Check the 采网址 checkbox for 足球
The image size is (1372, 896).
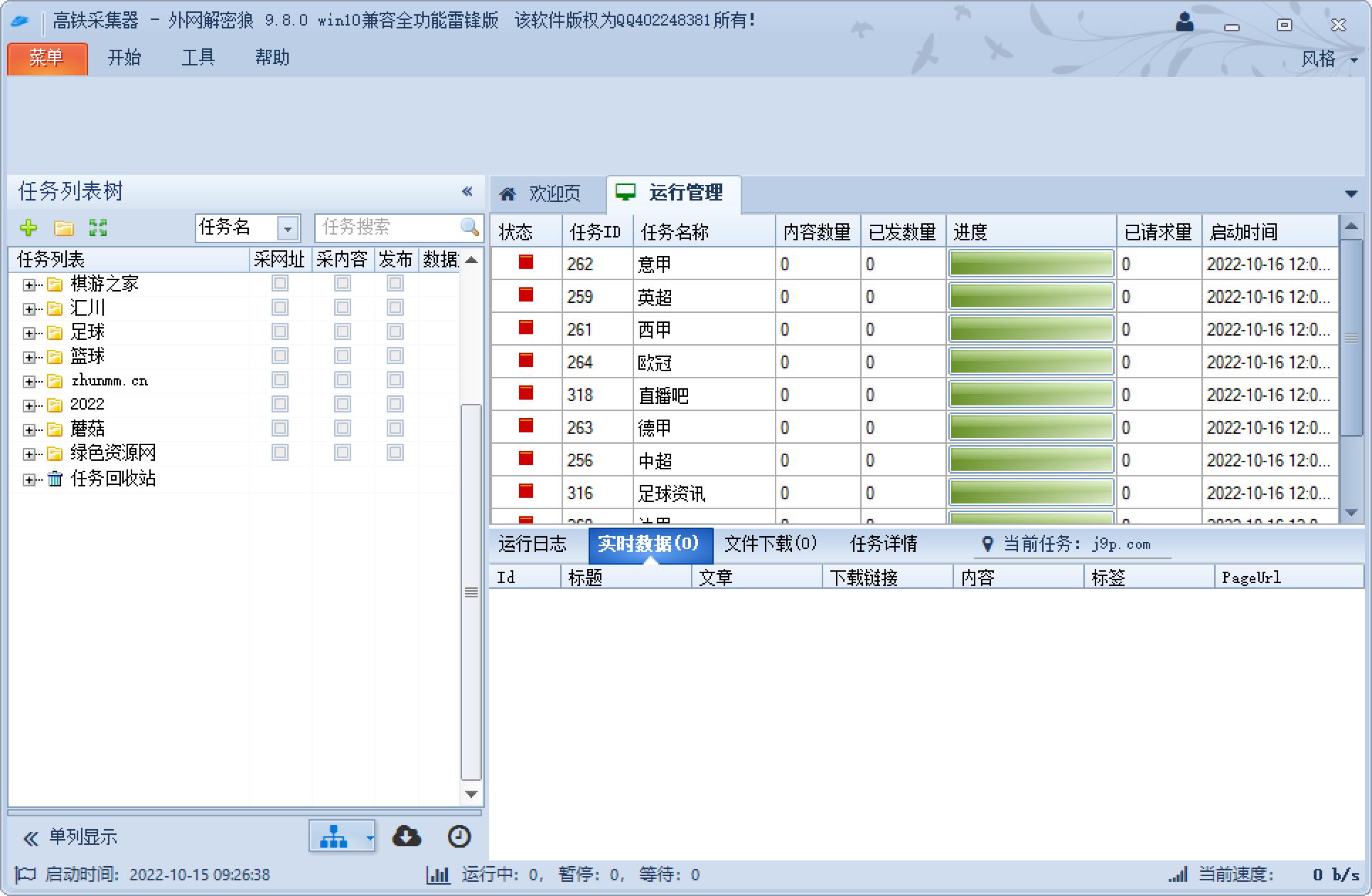(x=279, y=331)
